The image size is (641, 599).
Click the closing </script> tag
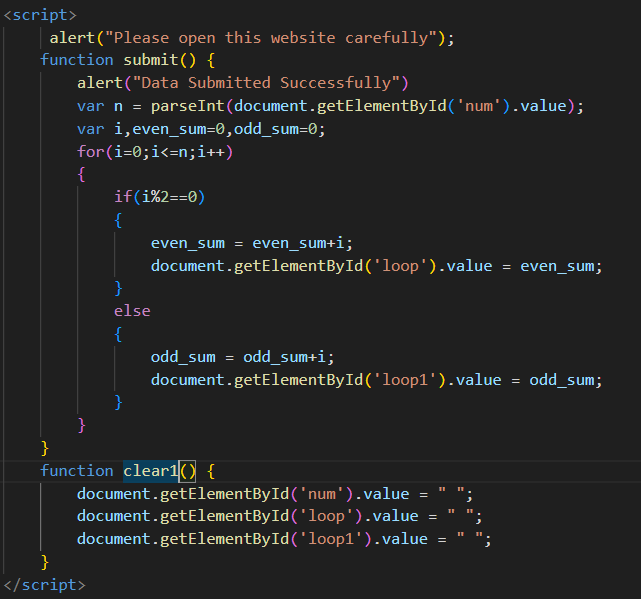tap(45, 584)
